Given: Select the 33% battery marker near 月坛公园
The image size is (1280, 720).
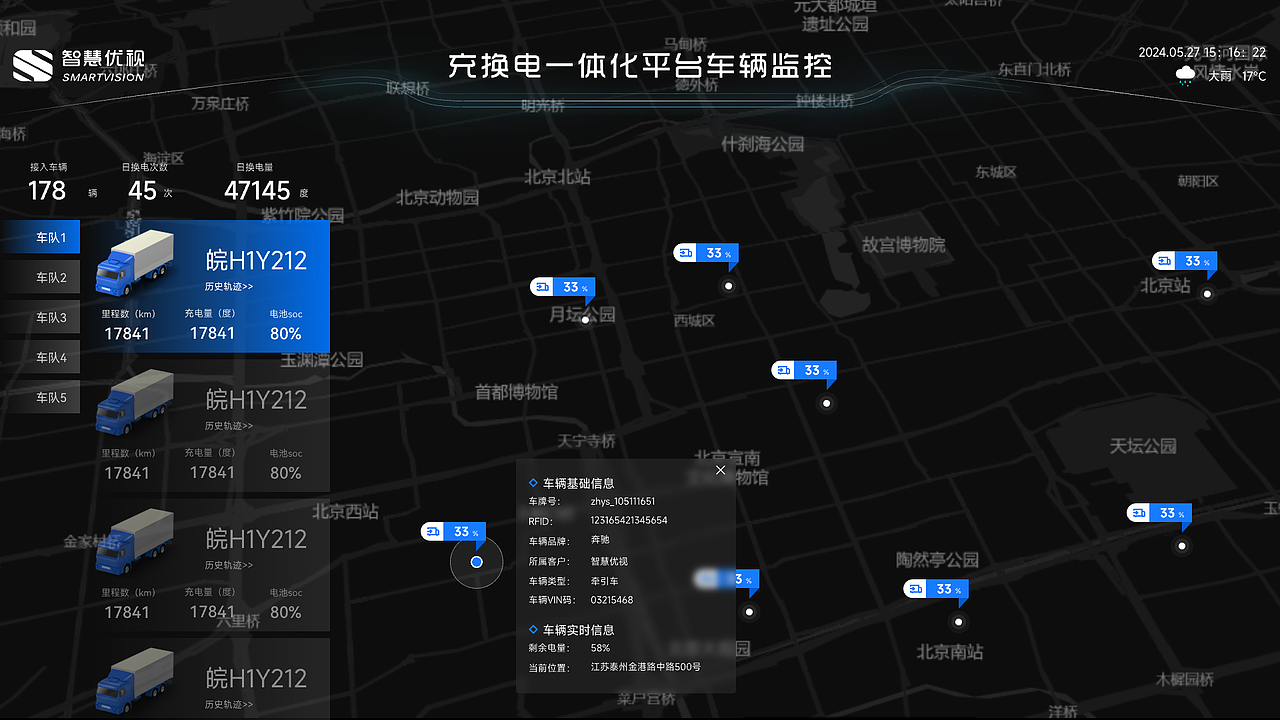Looking at the screenshot, I should click(562, 286).
